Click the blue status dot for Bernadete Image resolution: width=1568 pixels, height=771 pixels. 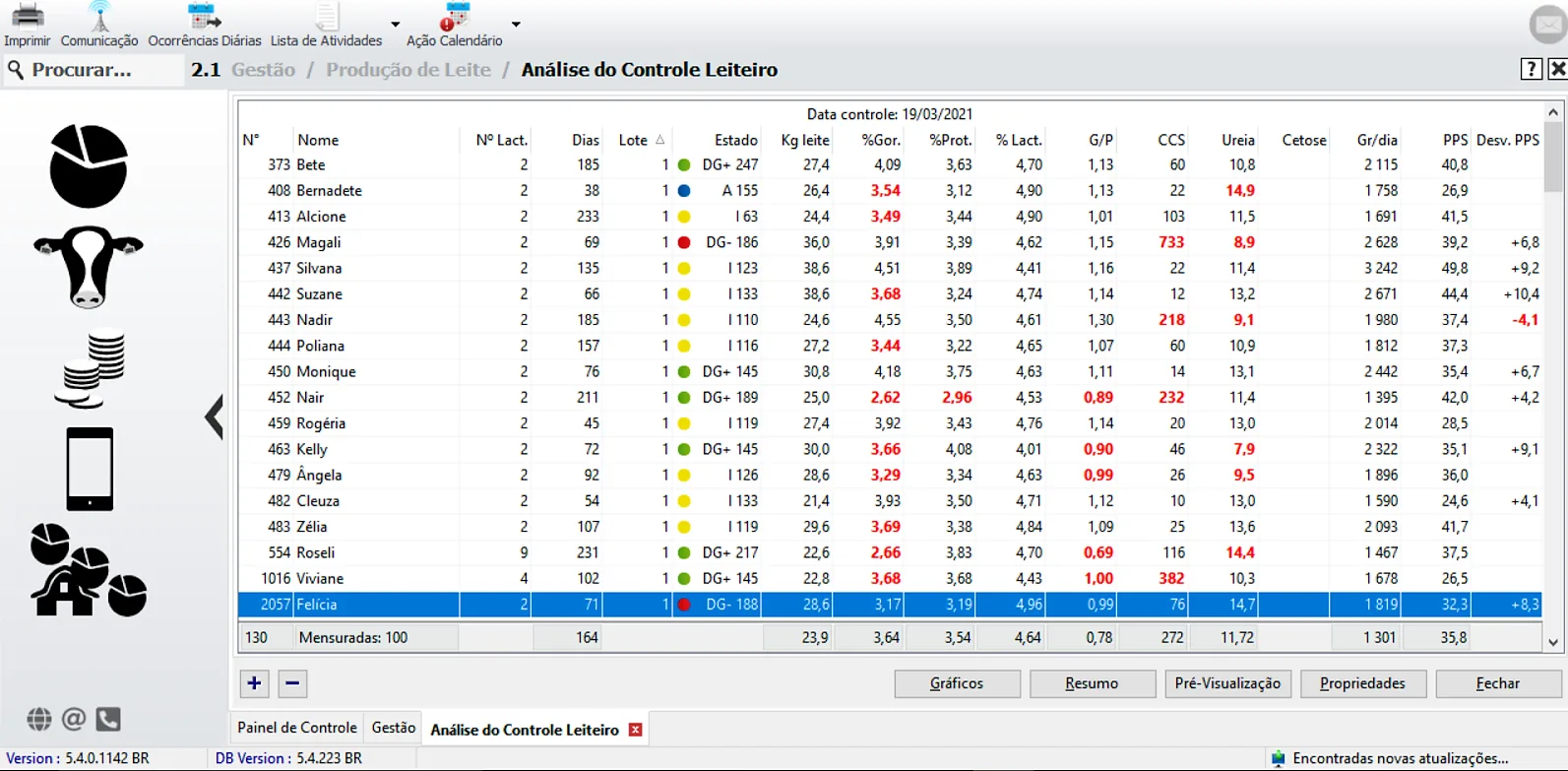[x=684, y=191]
